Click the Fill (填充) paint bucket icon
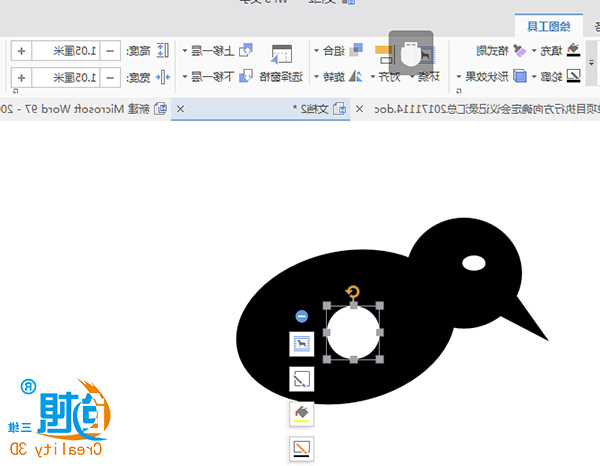The image size is (600, 466). 573,50
